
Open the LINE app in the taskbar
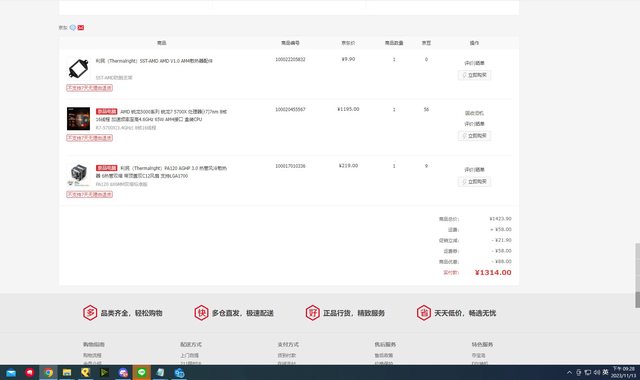[142, 372]
